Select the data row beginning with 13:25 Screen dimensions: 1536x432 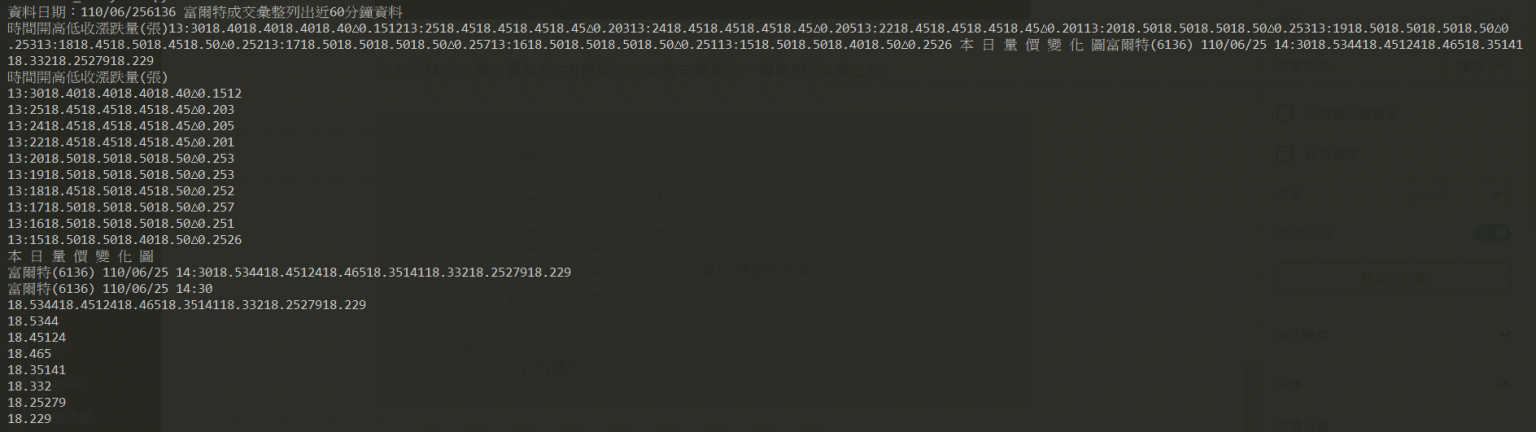(x=120, y=109)
